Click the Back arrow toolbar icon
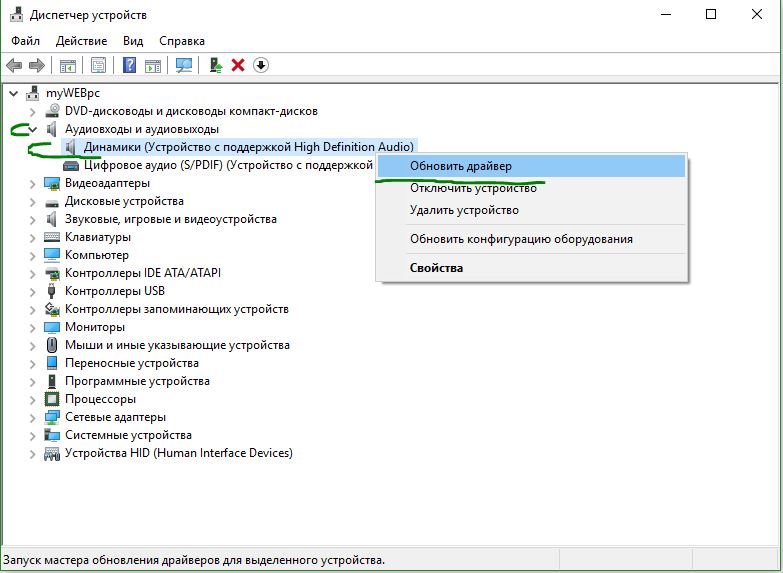The height and width of the screenshot is (573, 783). click(x=14, y=65)
